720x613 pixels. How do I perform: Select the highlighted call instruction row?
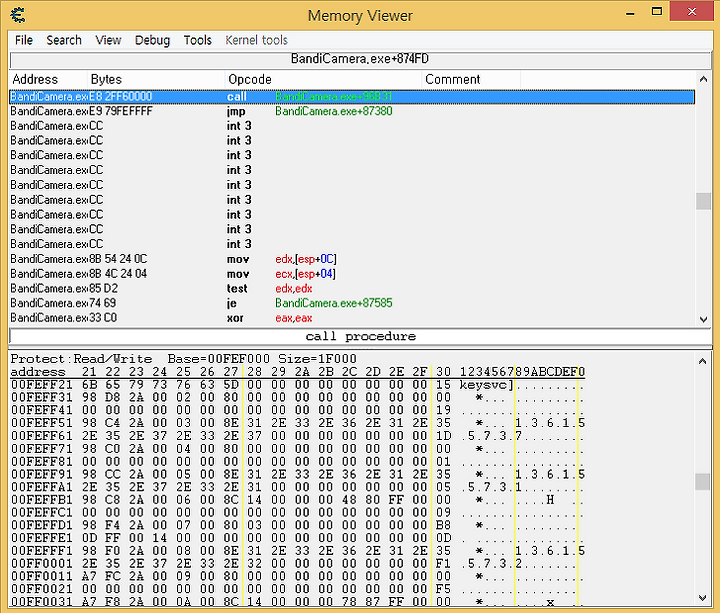352,97
